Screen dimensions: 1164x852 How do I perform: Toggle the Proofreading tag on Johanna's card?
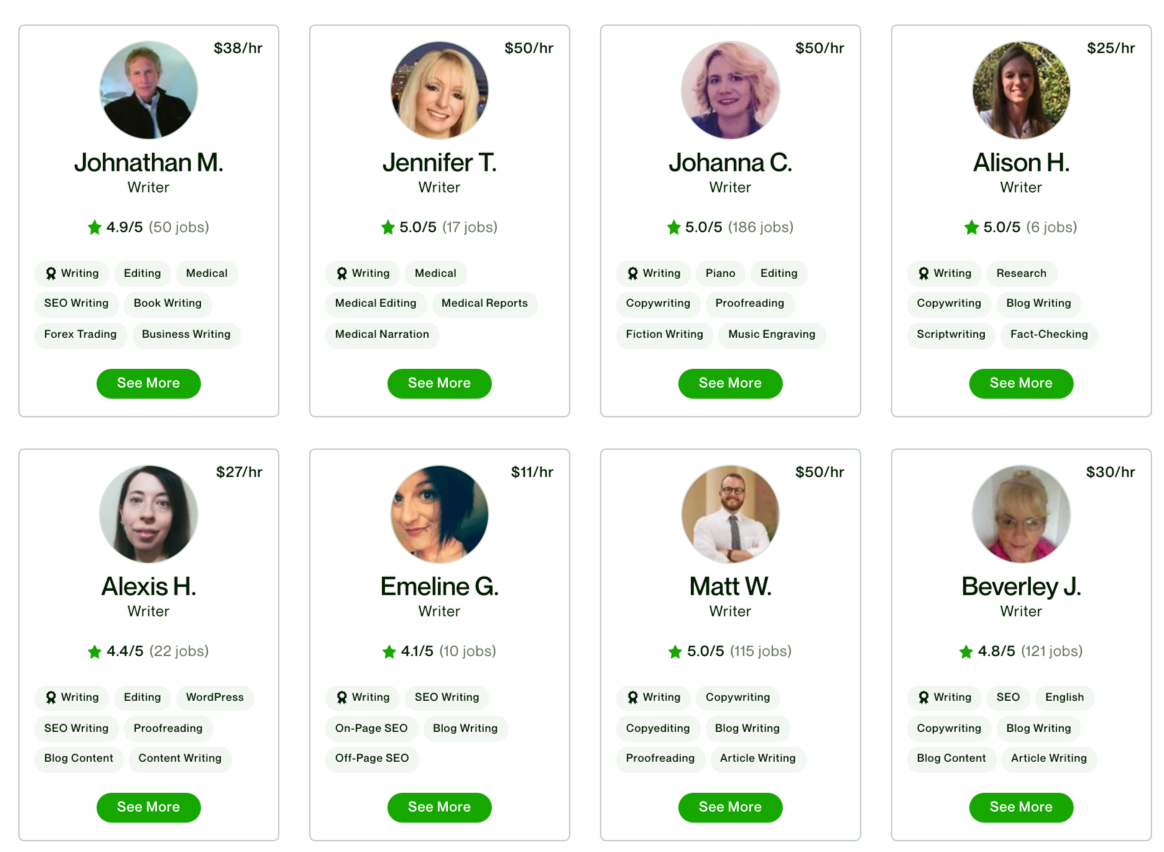click(750, 304)
